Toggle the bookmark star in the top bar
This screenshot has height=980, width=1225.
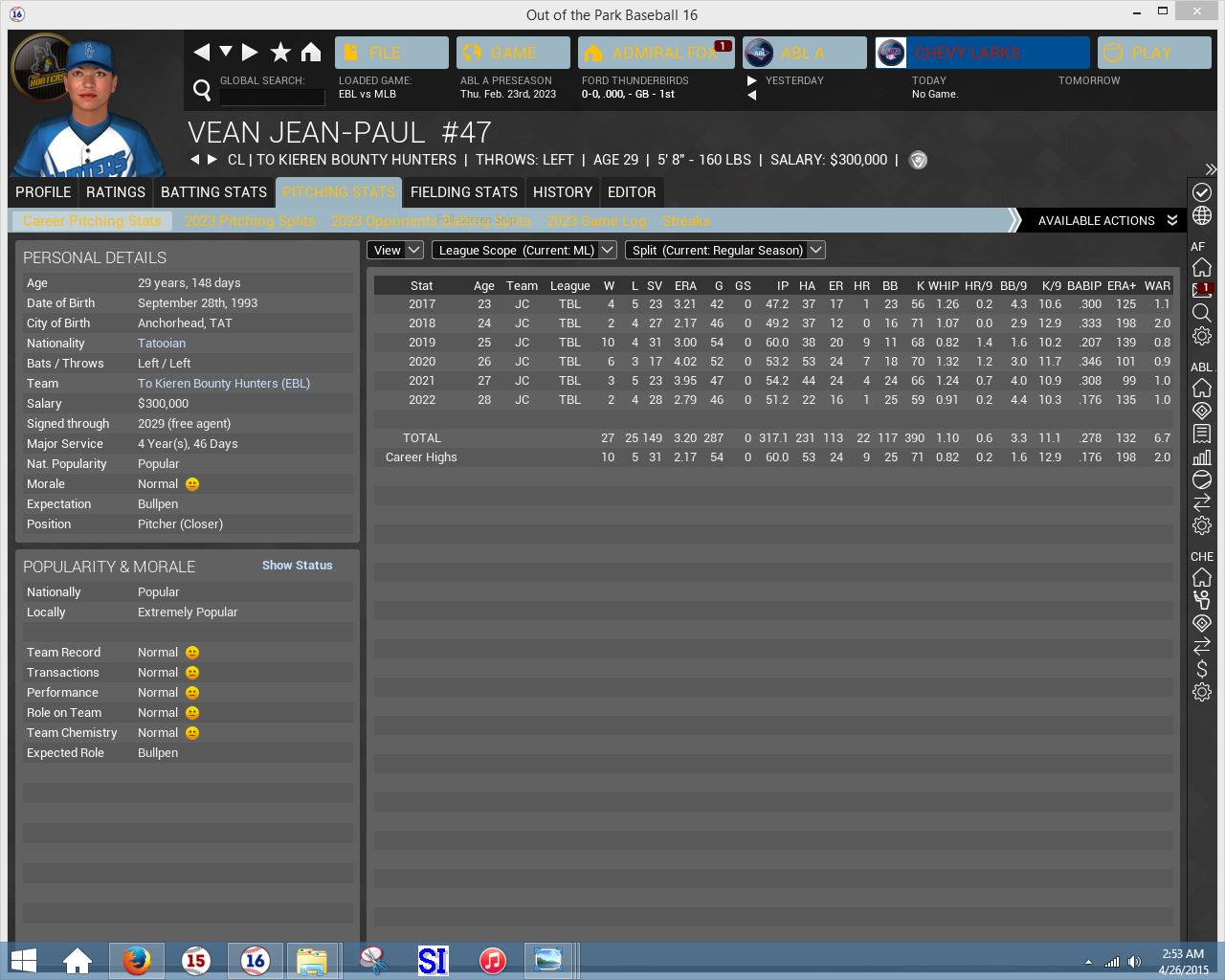tap(280, 52)
